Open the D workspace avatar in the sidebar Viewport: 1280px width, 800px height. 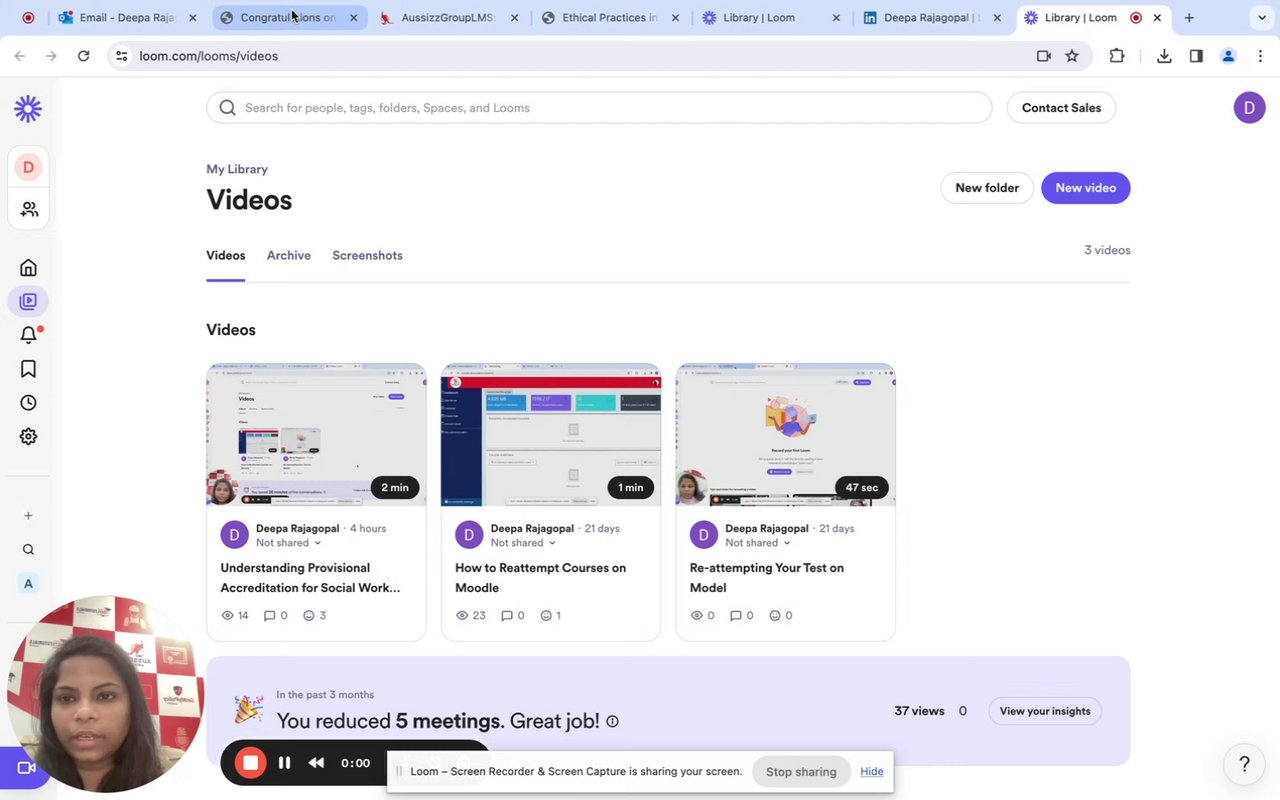click(28, 167)
